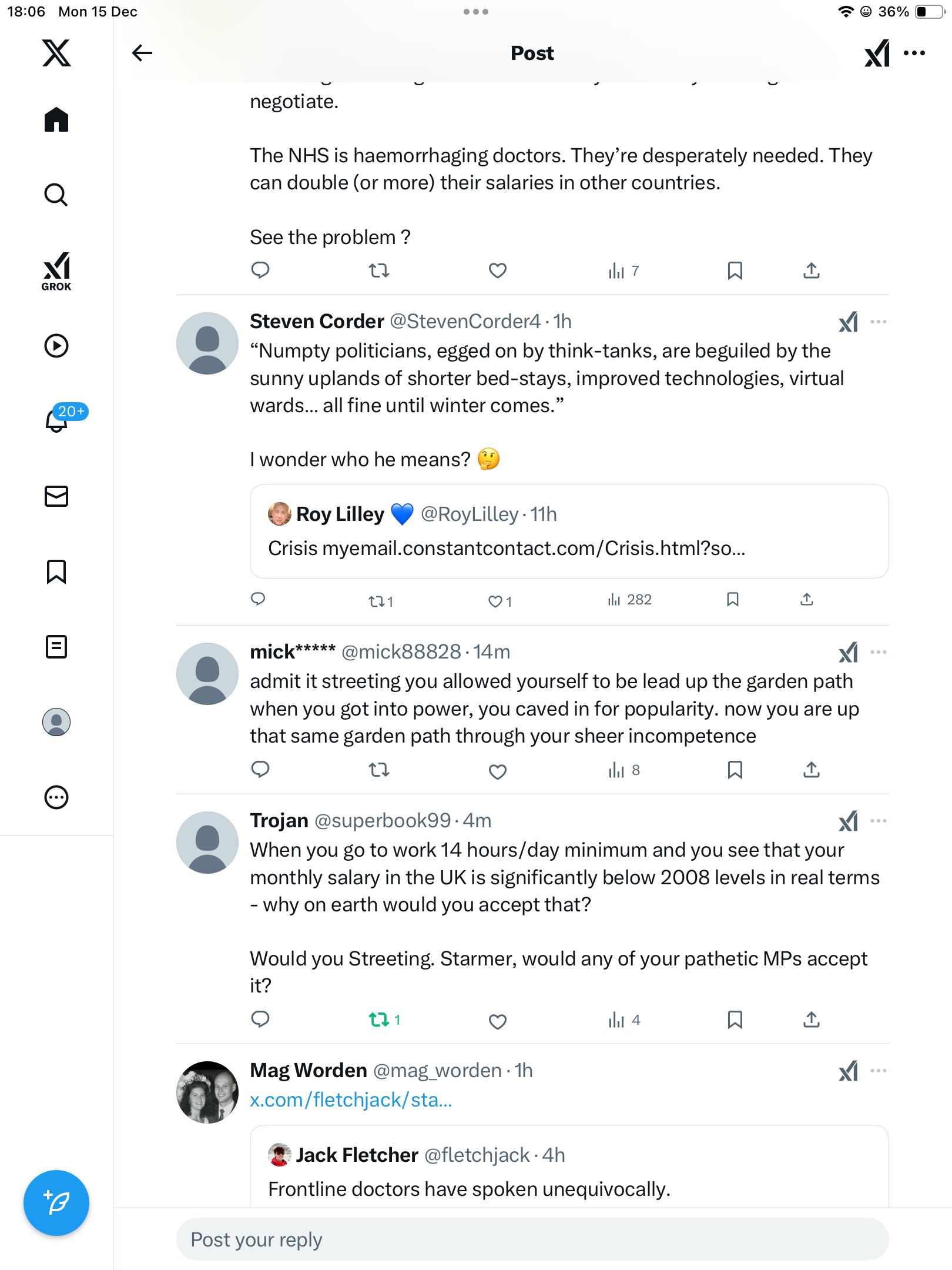Open Mag Worden's profile picture

(x=207, y=1092)
